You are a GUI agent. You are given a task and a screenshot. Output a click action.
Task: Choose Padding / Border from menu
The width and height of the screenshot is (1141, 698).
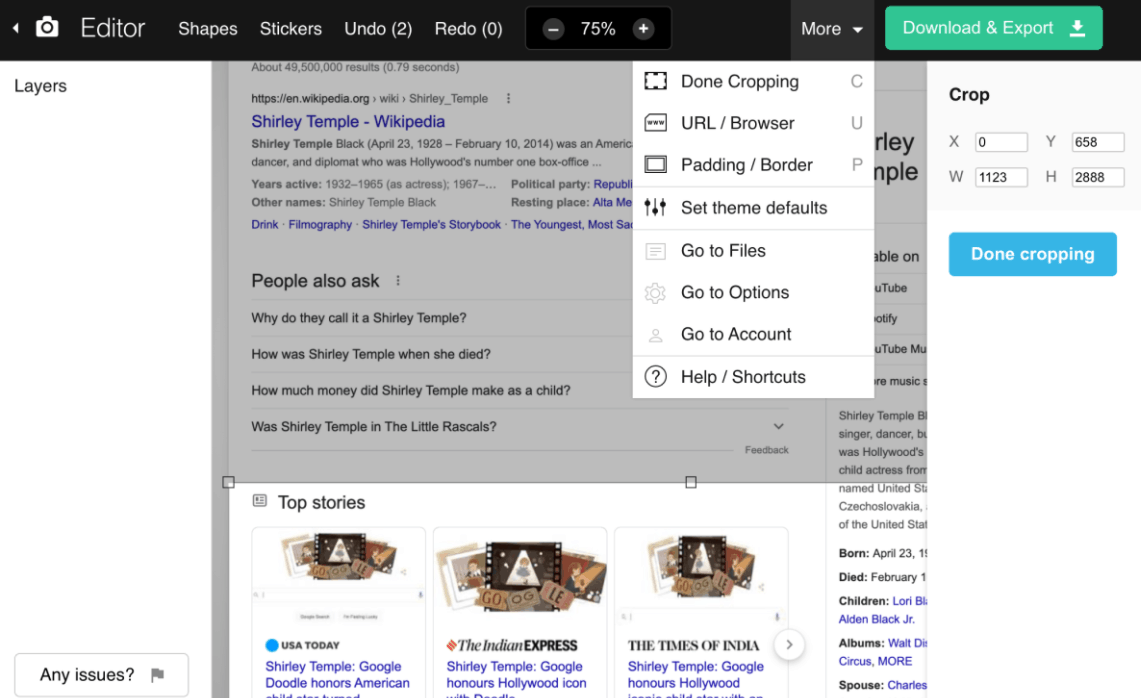tap(753, 165)
